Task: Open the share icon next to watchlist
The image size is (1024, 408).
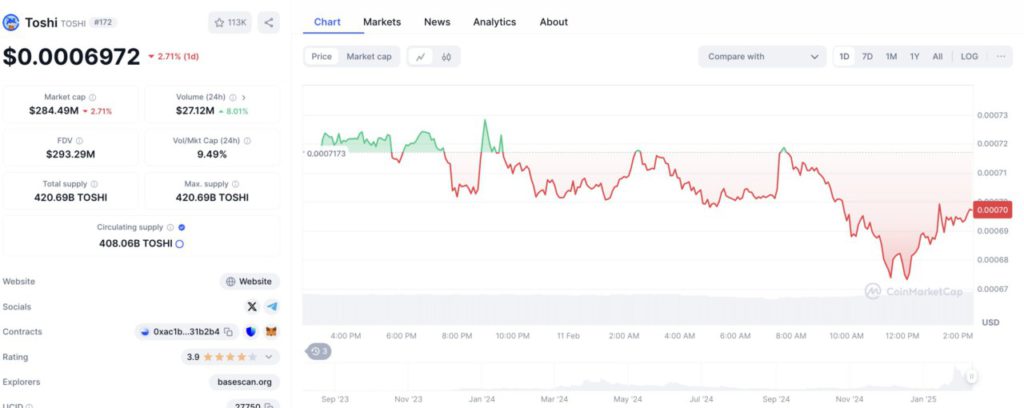Action: (x=270, y=22)
